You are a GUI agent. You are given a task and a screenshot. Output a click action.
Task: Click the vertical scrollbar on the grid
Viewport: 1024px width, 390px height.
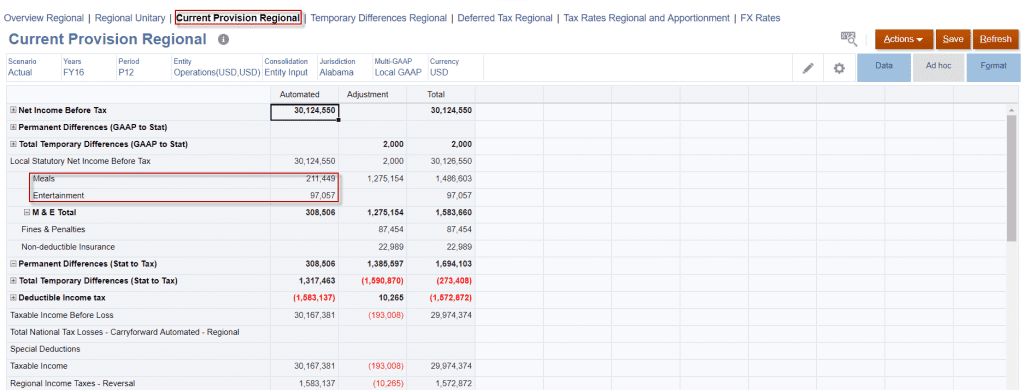(x=1012, y=176)
